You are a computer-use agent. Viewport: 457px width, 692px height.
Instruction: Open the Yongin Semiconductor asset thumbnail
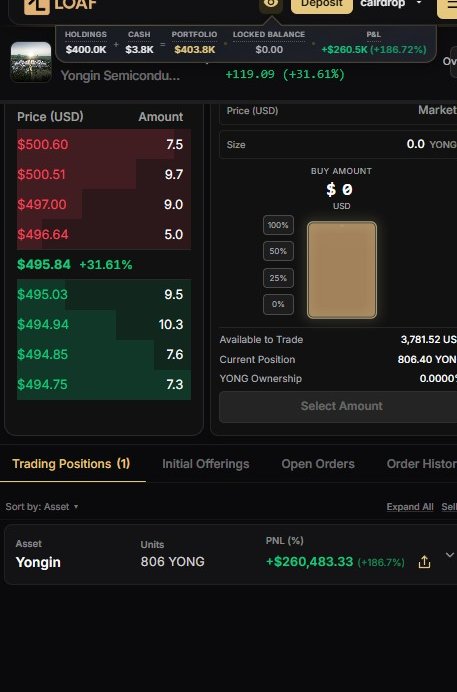(x=31, y=62)
